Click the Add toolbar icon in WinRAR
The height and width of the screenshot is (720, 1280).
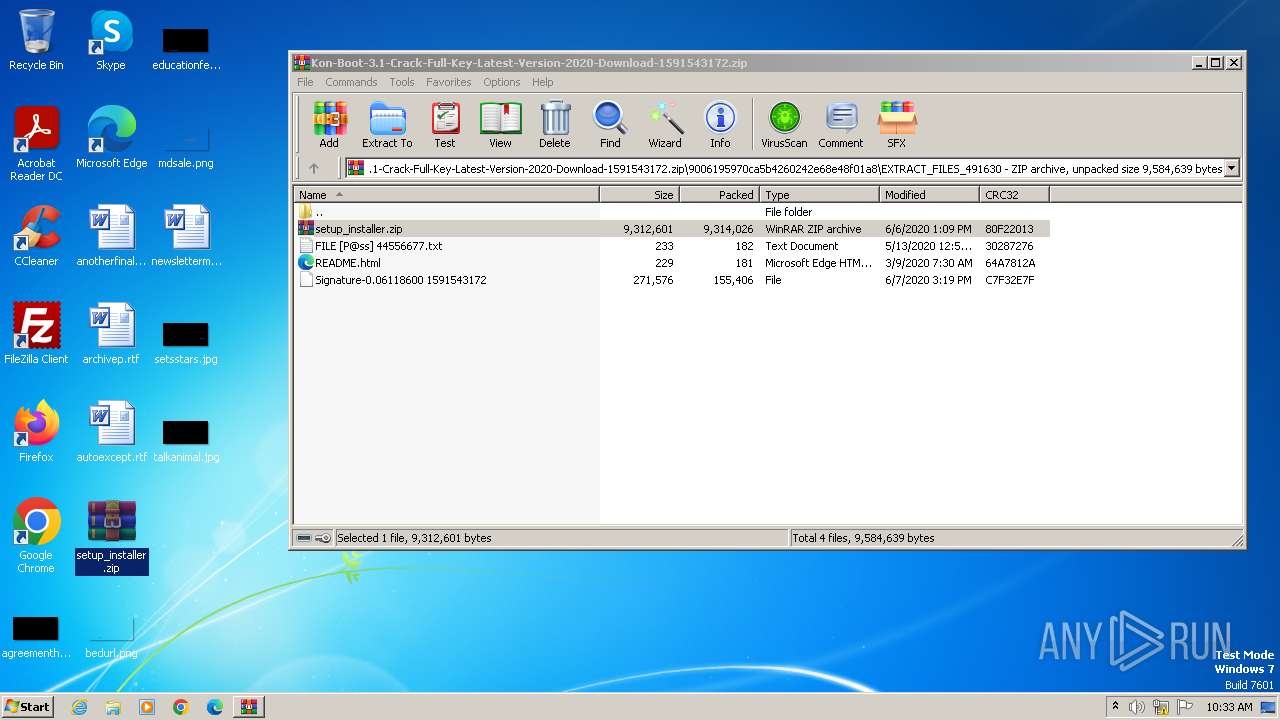point(329,125)
